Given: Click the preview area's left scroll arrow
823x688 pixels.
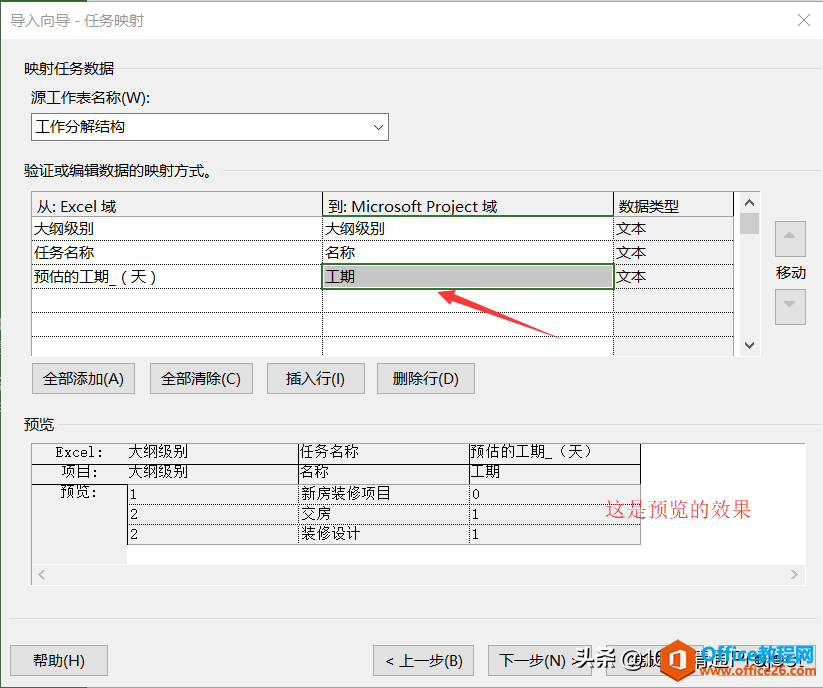Looking at the screenshot, I should [41, 575].
